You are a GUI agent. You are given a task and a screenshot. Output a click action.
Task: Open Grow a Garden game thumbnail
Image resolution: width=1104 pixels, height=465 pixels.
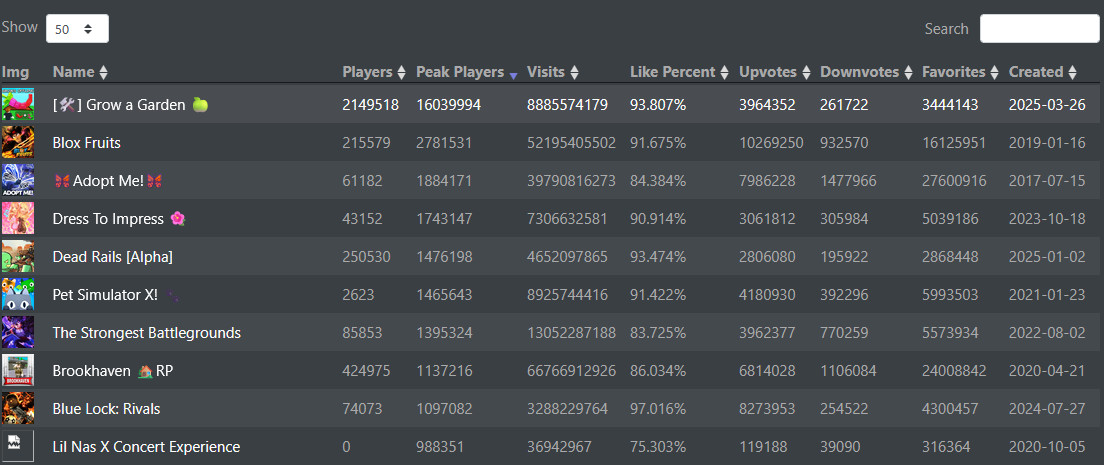pos(18,104)
